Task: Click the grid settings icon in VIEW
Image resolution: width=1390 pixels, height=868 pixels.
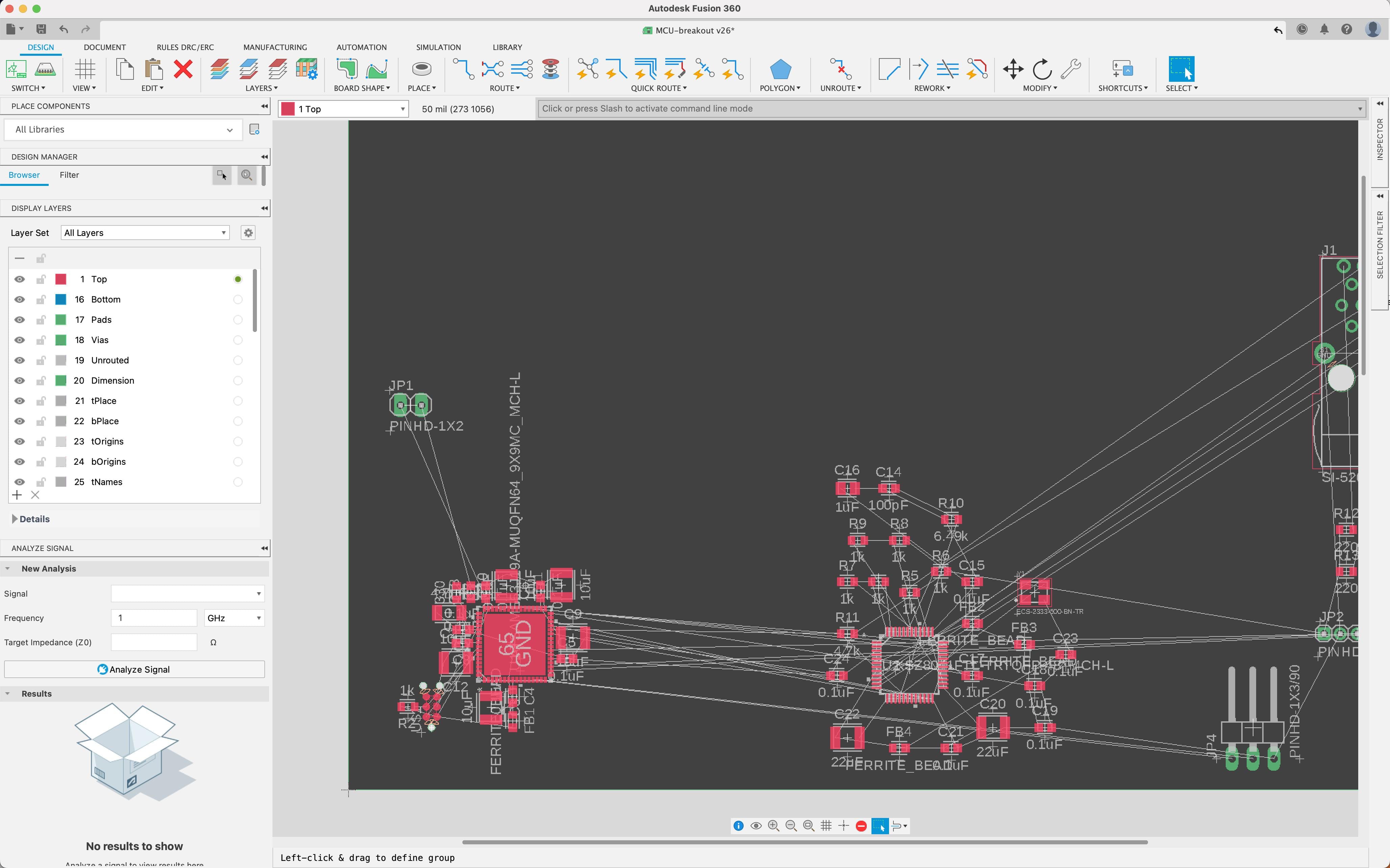Action: click(x=85, y=70)
